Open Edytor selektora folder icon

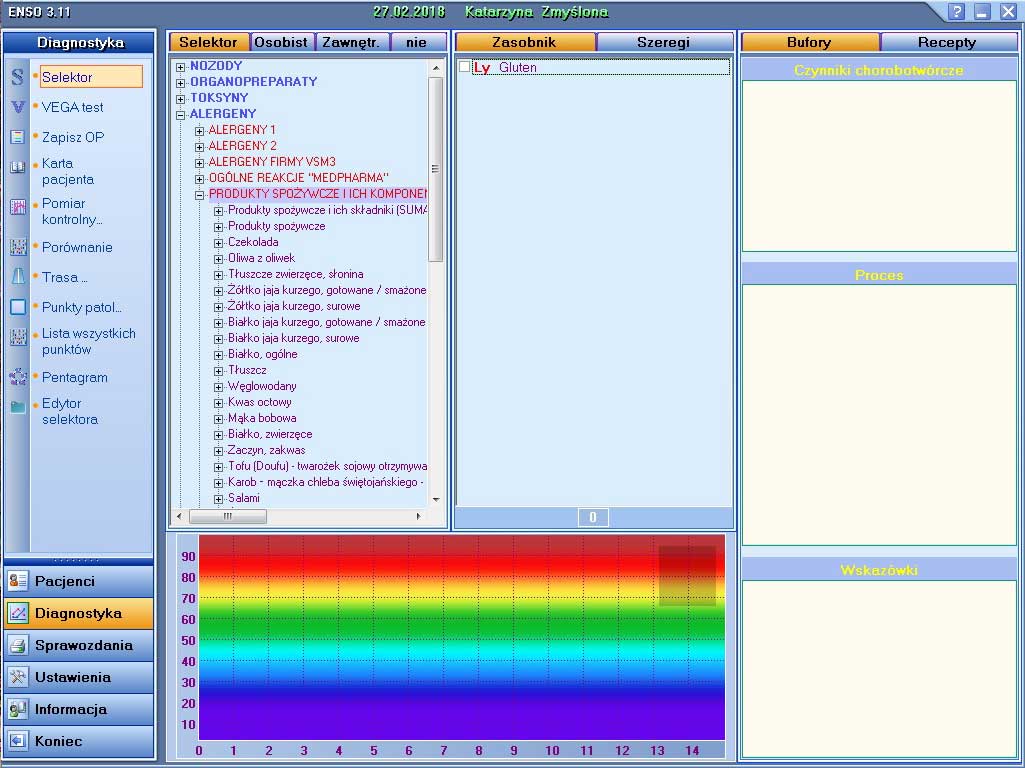pyautogui.click(x=18, y=407)
